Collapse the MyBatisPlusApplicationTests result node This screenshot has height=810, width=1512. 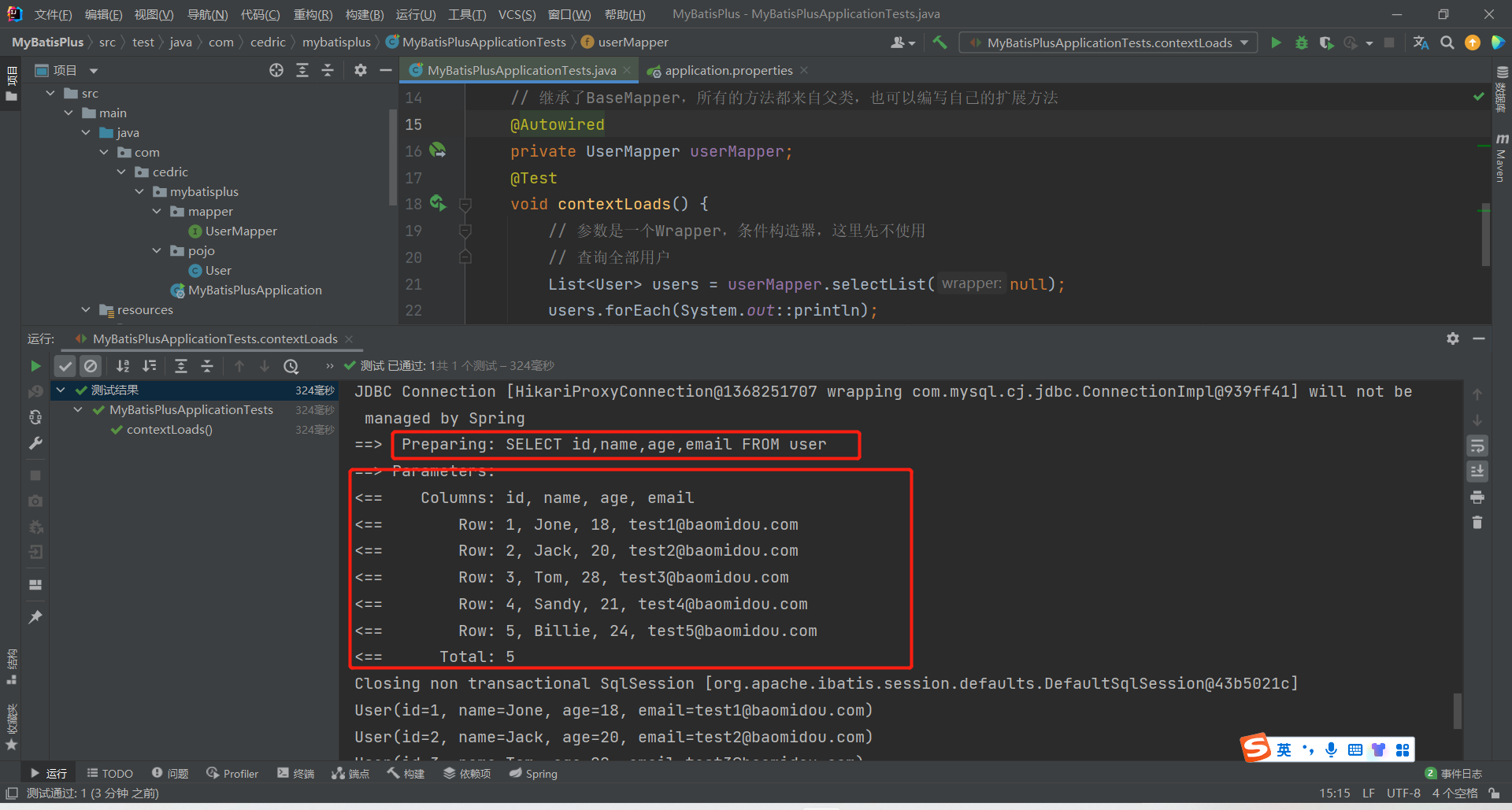click(x=78, y=409)
